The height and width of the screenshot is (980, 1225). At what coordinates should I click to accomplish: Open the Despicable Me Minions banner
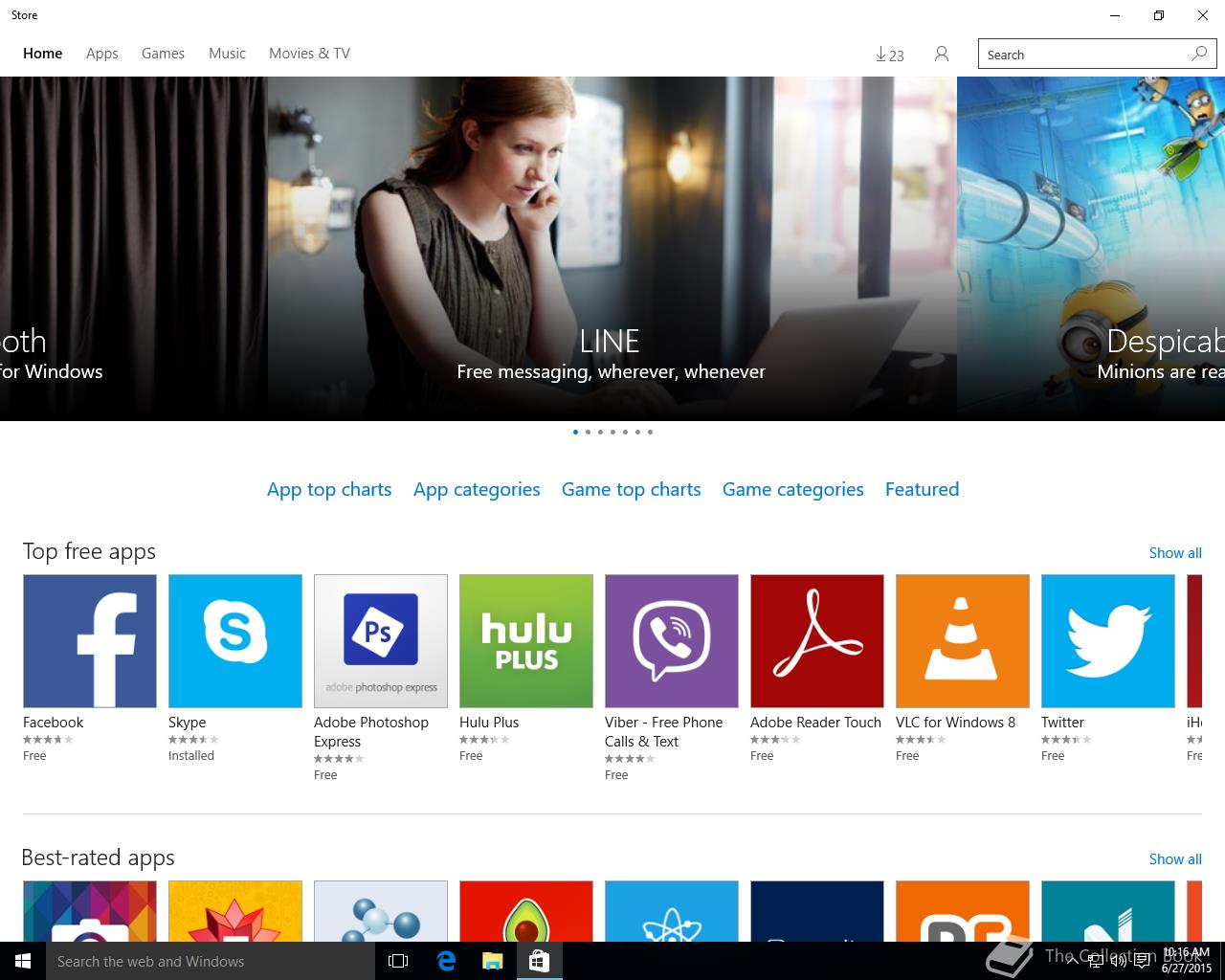1091,249
